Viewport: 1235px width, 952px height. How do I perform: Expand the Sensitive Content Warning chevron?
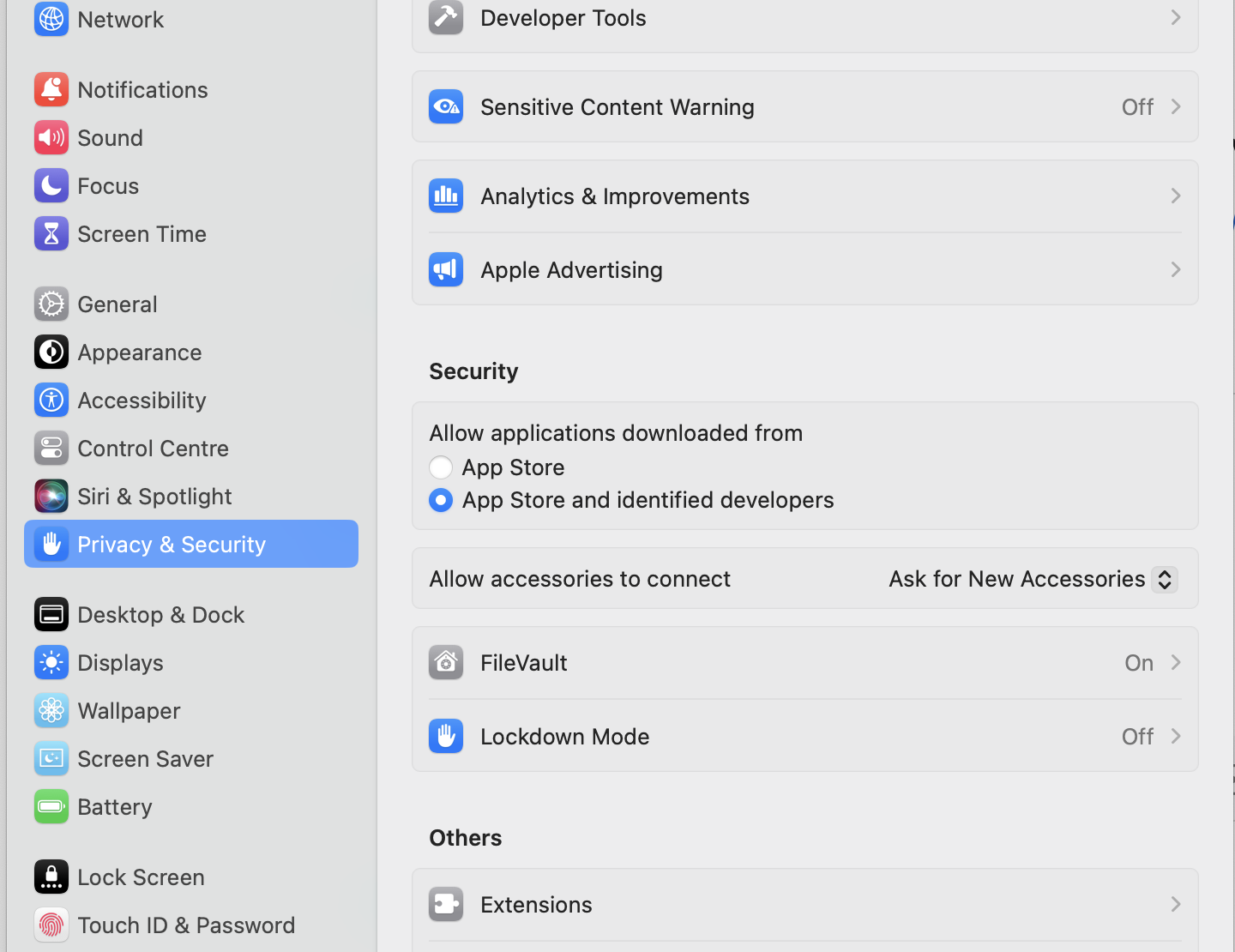point(1176,107)
